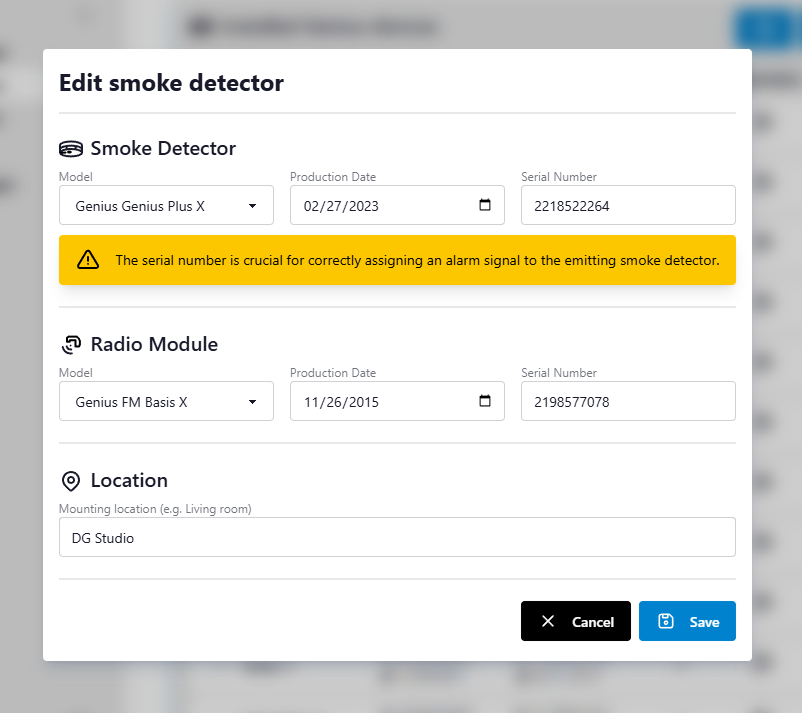This screenshot has width=802, height=713.
Task: Click the Location section heading text
Action: click(x=129, y=481)
